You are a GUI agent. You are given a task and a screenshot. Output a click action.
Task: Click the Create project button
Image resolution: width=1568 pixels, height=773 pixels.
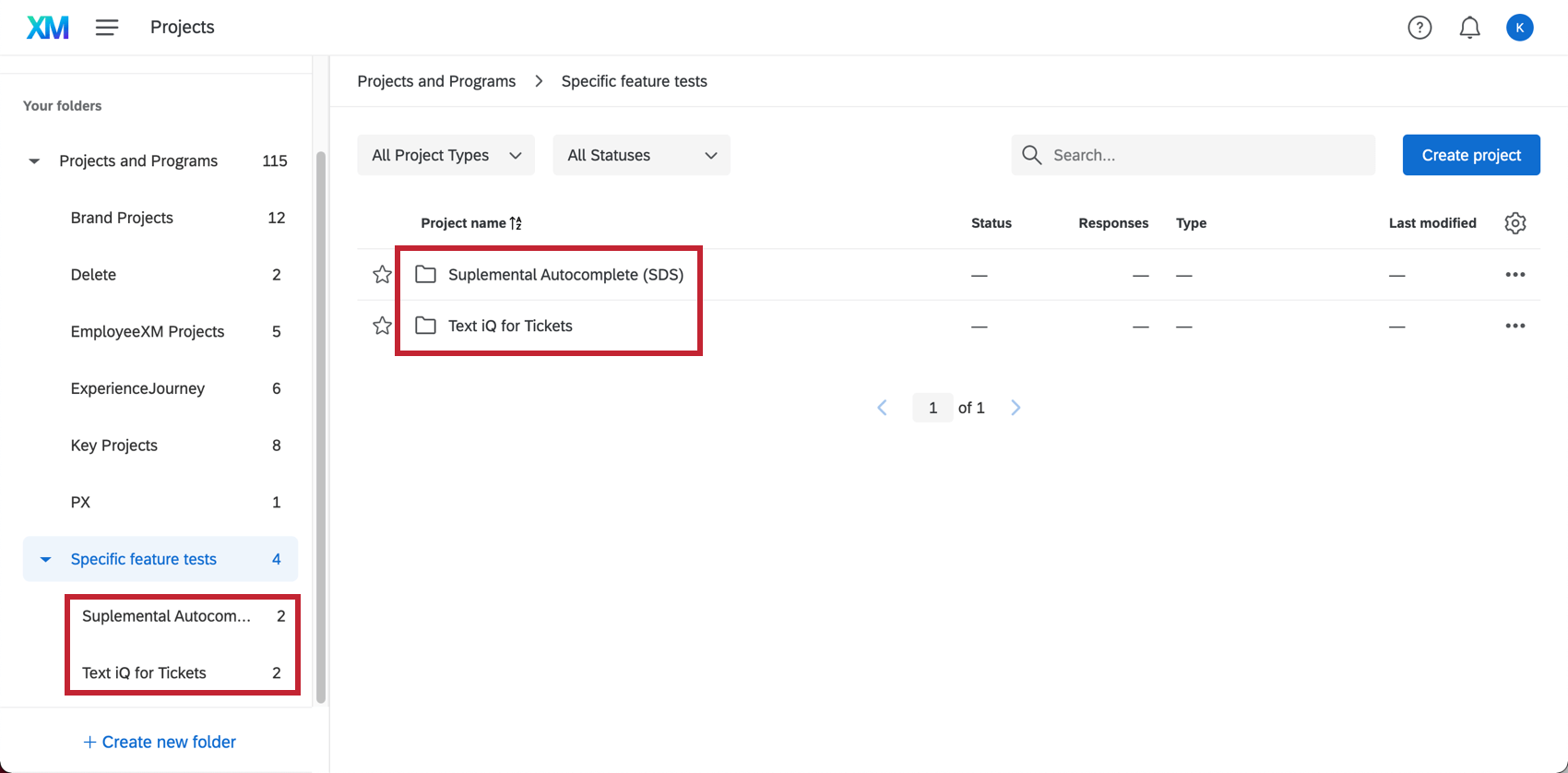point(1470,155)
